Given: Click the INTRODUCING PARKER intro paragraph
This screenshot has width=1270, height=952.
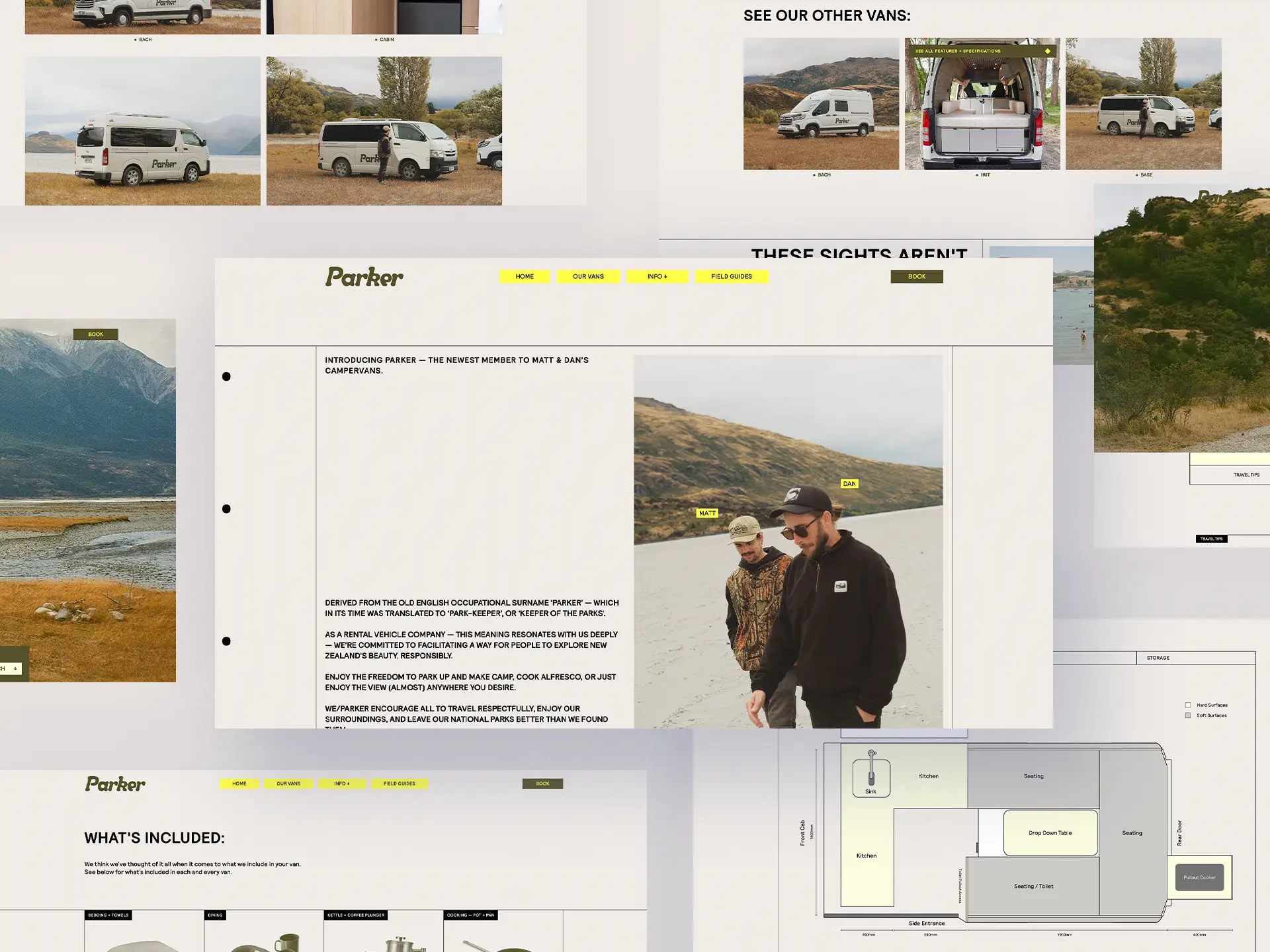Looking at the screenshot, I should click(x=456, y=366).
